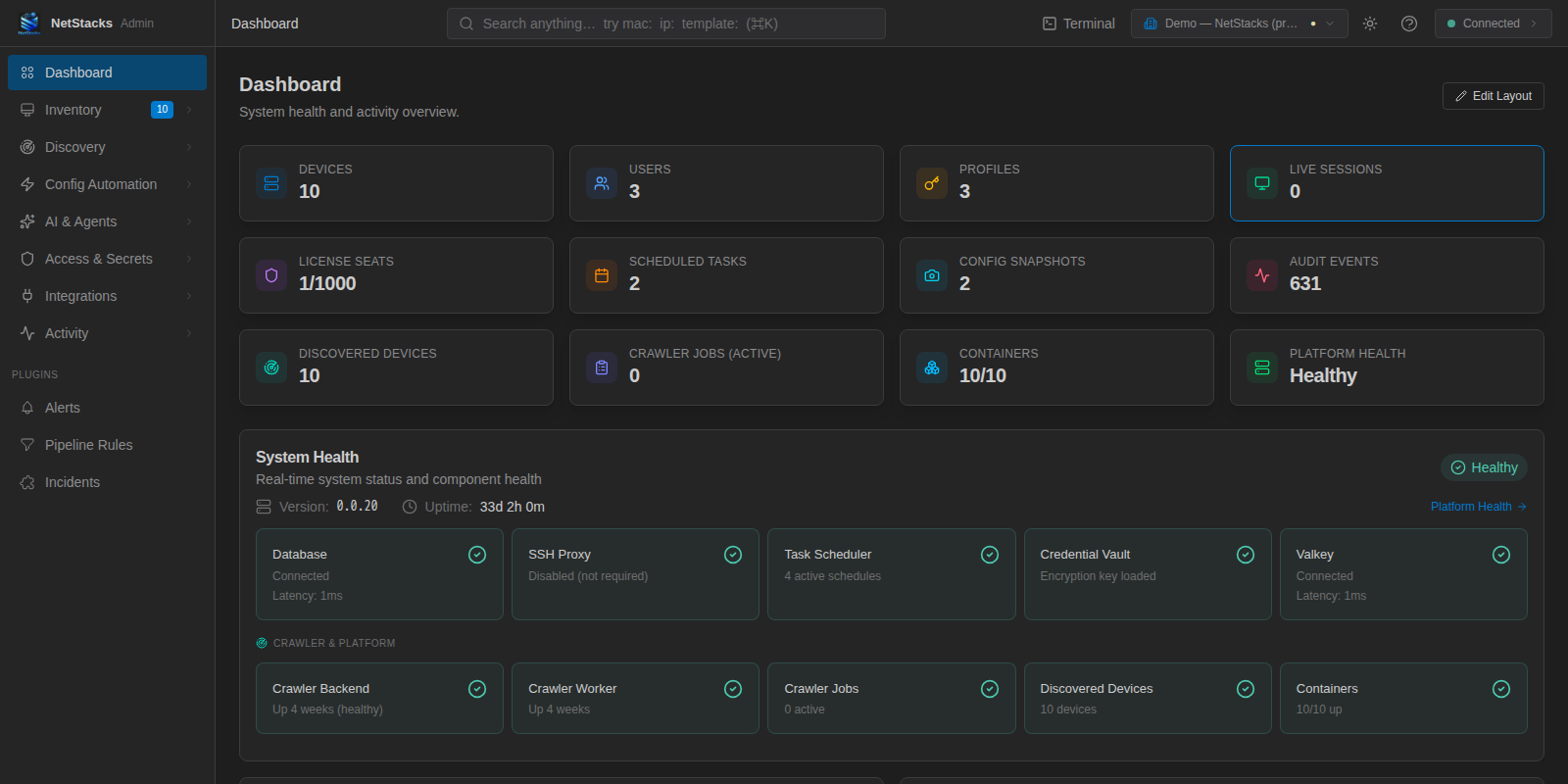
Task: Click the Credential Vault health card
Action: (1148, 574)
